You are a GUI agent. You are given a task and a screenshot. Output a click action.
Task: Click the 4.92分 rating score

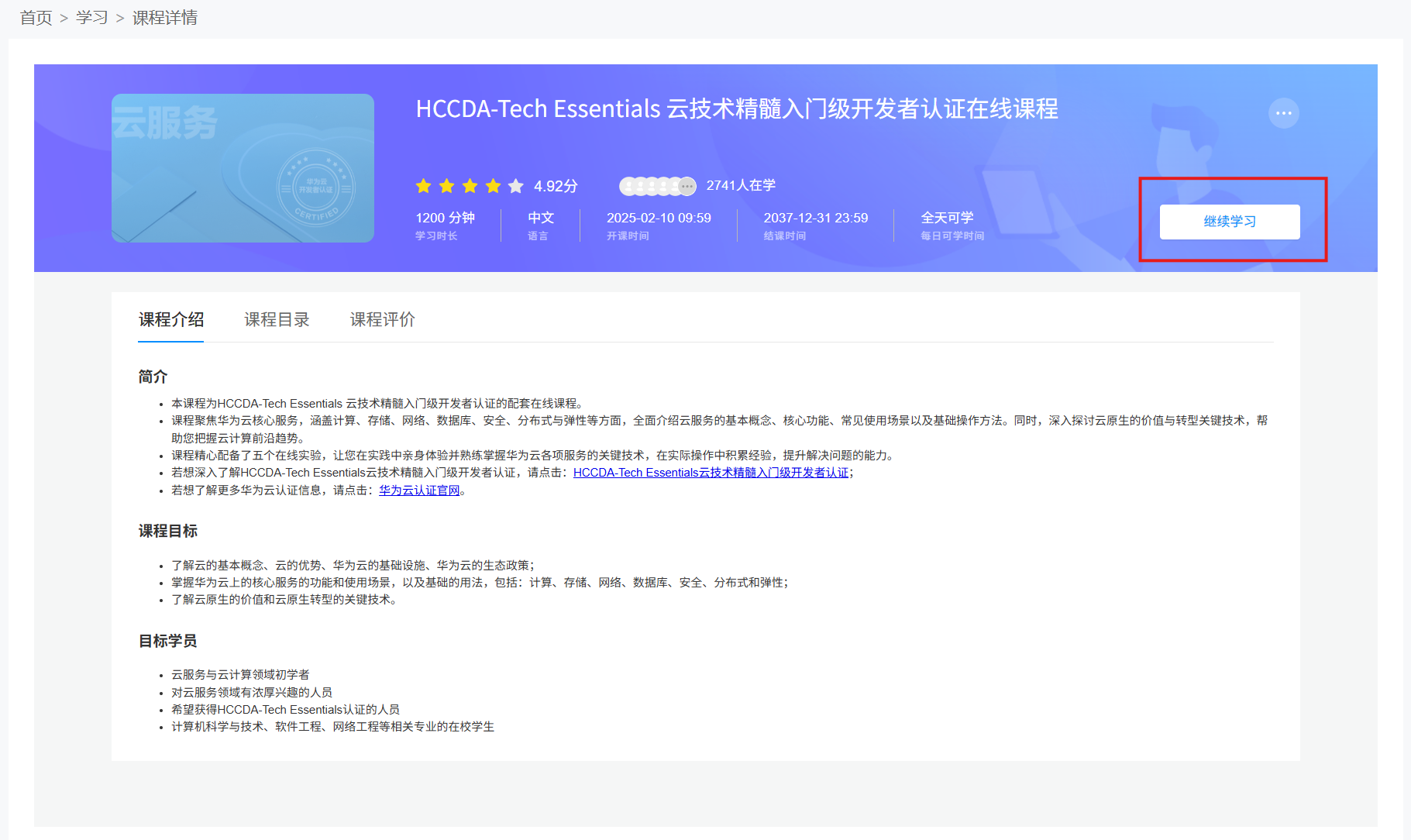[x=556, y=186]
